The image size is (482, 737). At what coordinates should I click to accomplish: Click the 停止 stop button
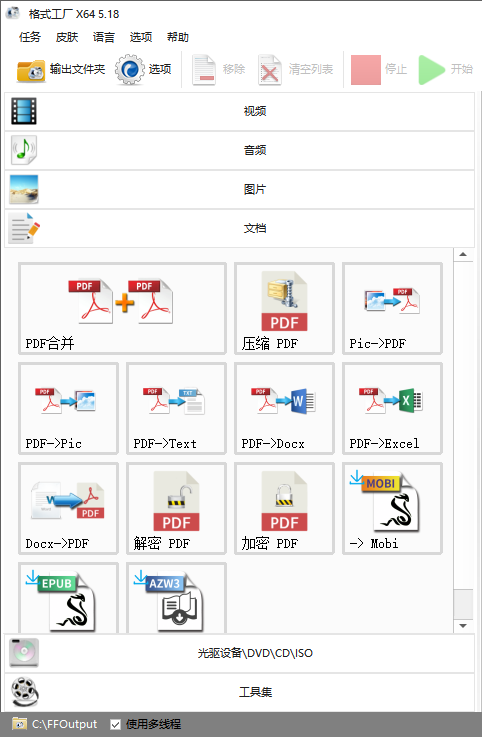coord(379,70)
